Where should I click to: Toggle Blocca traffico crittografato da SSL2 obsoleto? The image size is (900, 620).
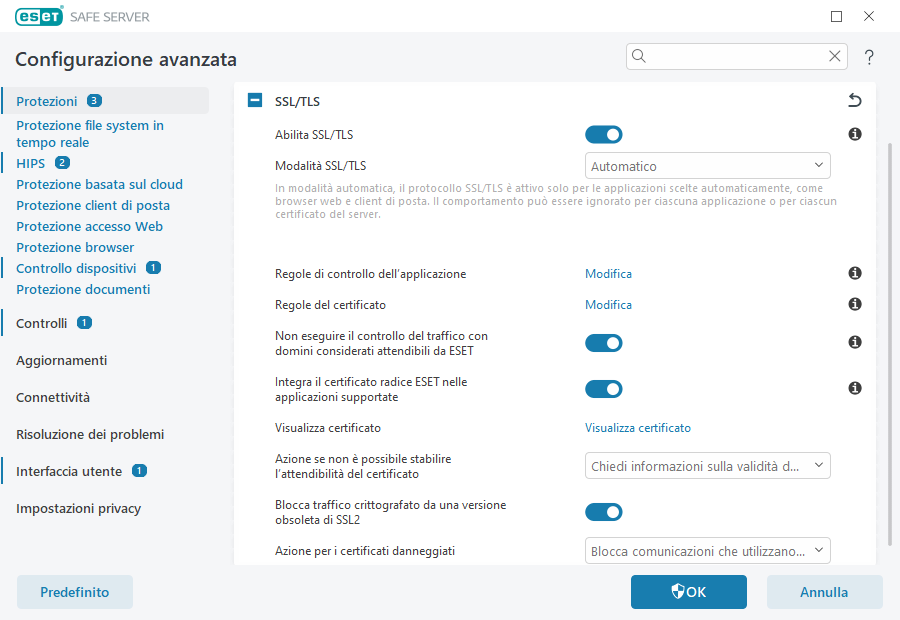click(x=603, y=511)
